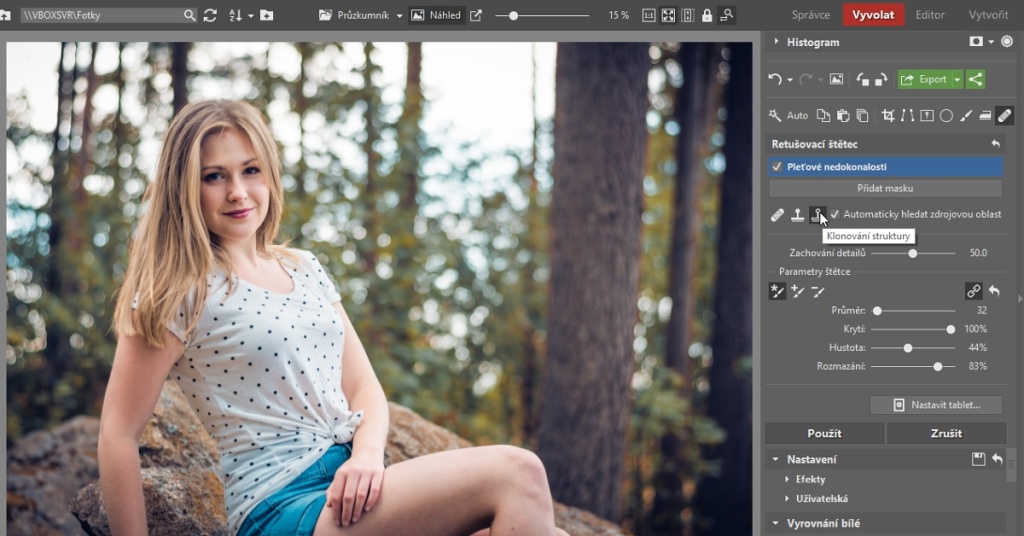Select subtract-from-mask brush icon
Screen dimensions: 1024x536
coord(818,291)
